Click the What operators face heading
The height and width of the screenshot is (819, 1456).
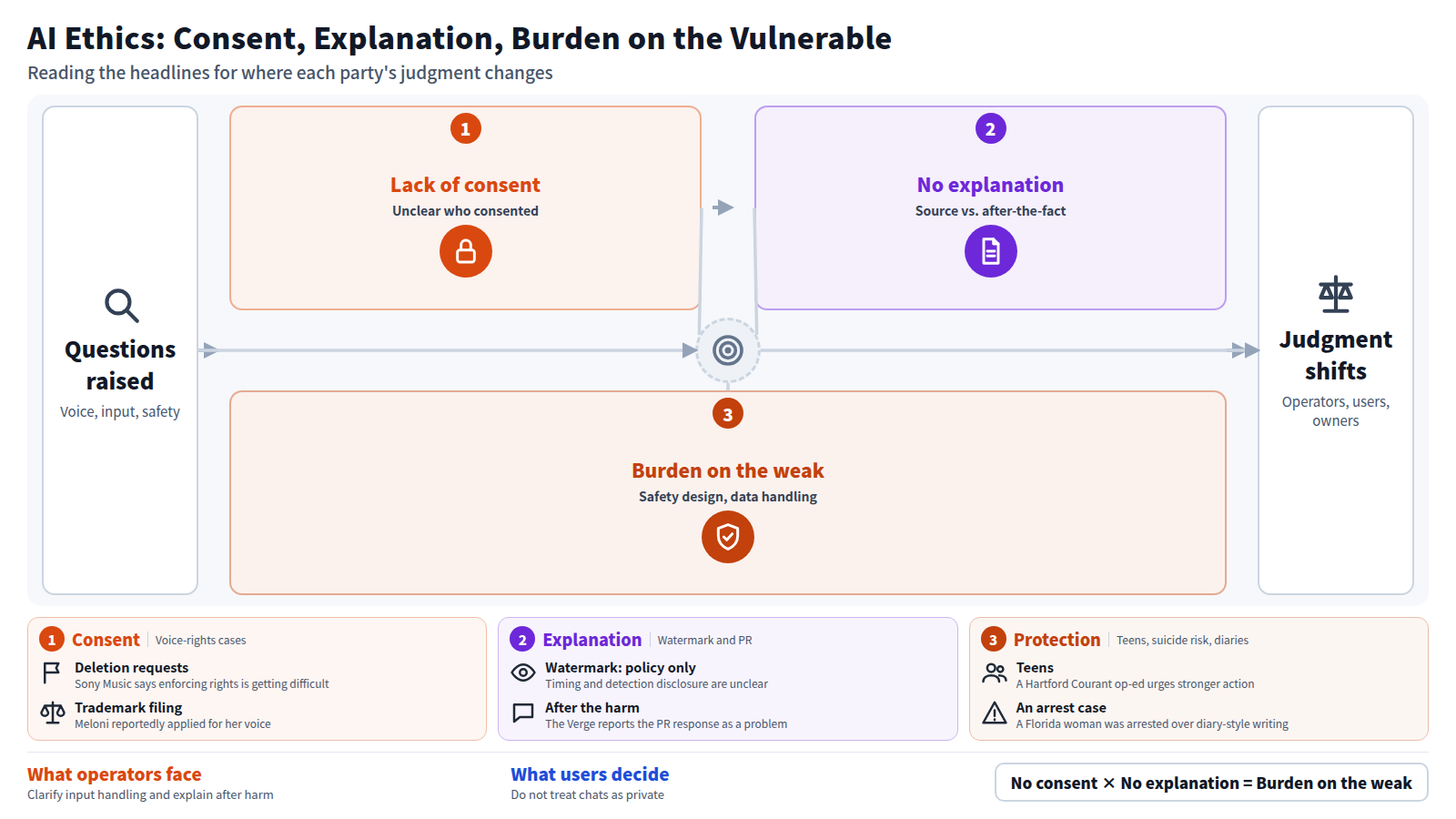click(115, 774)
